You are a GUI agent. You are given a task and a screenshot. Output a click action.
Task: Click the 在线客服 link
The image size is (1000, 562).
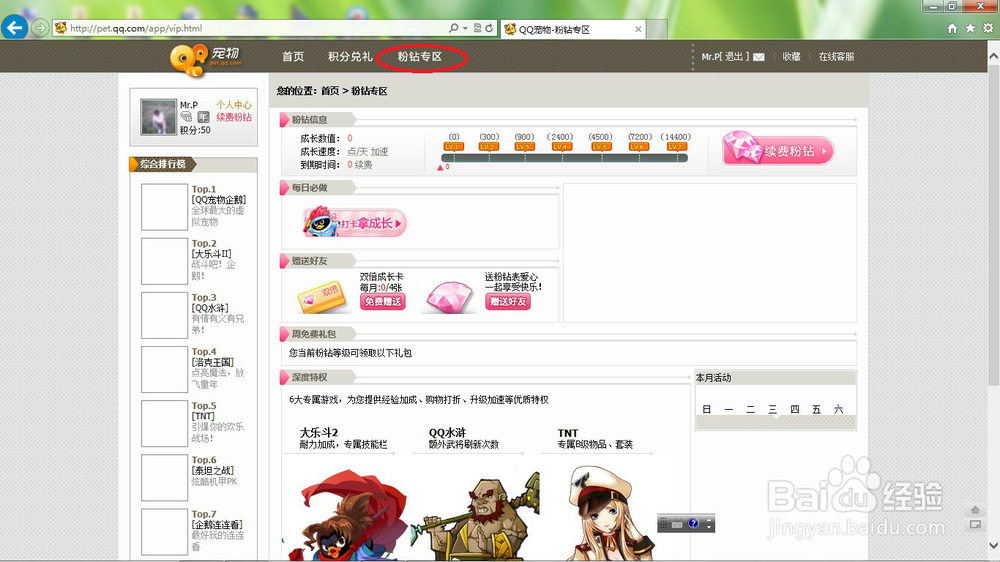[836, 57]
